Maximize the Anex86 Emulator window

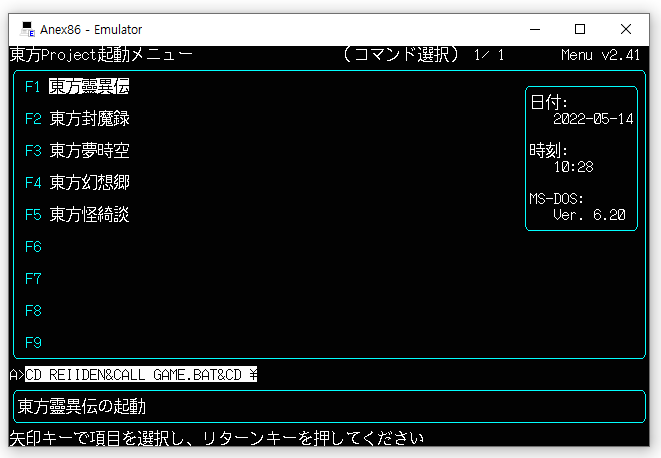580,29
